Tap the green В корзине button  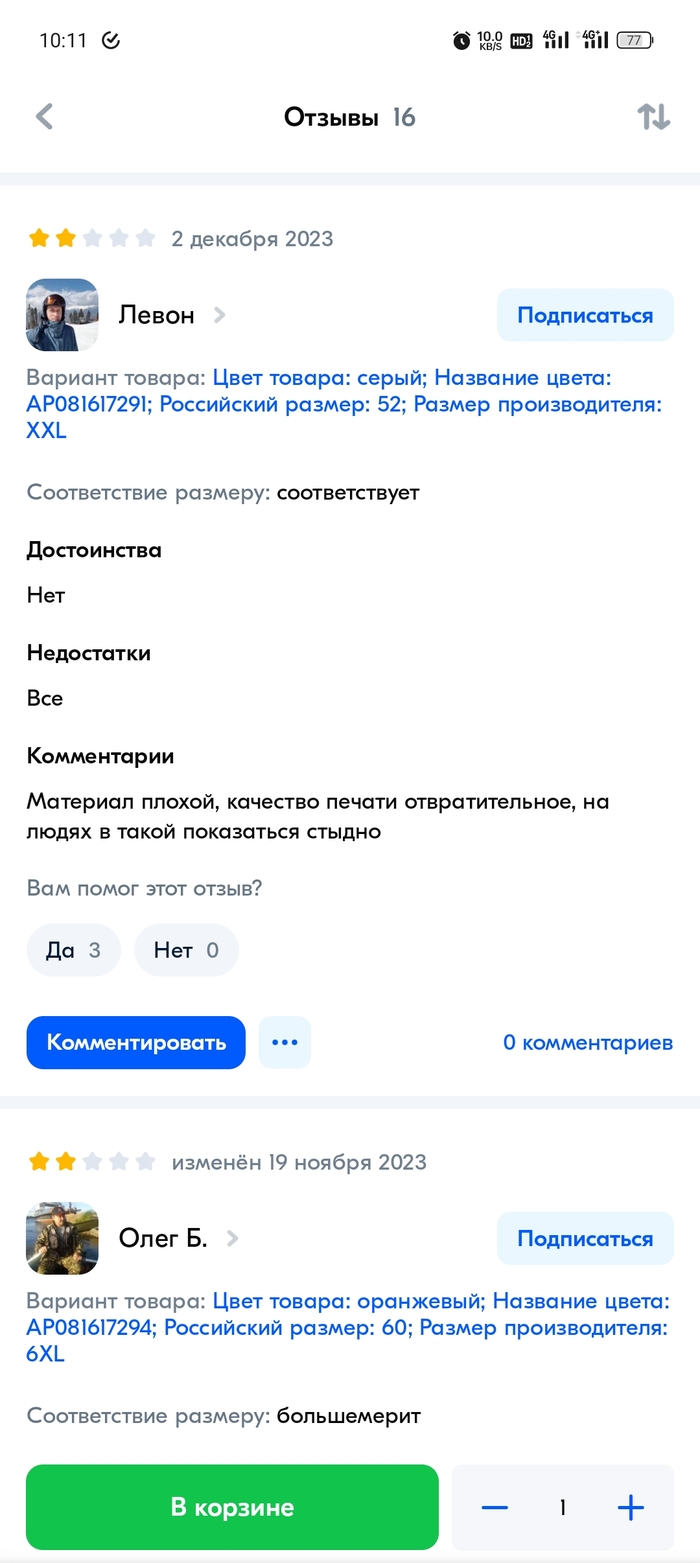[x=232, y=1507]
